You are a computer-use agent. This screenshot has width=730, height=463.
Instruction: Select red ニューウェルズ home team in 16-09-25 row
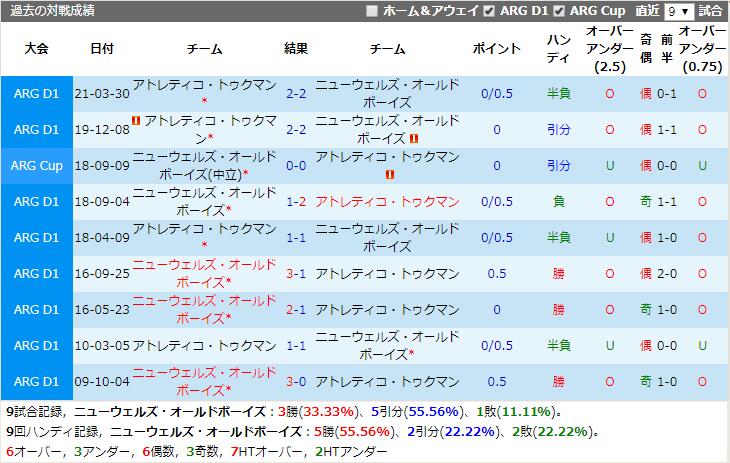tap(204, 273)
